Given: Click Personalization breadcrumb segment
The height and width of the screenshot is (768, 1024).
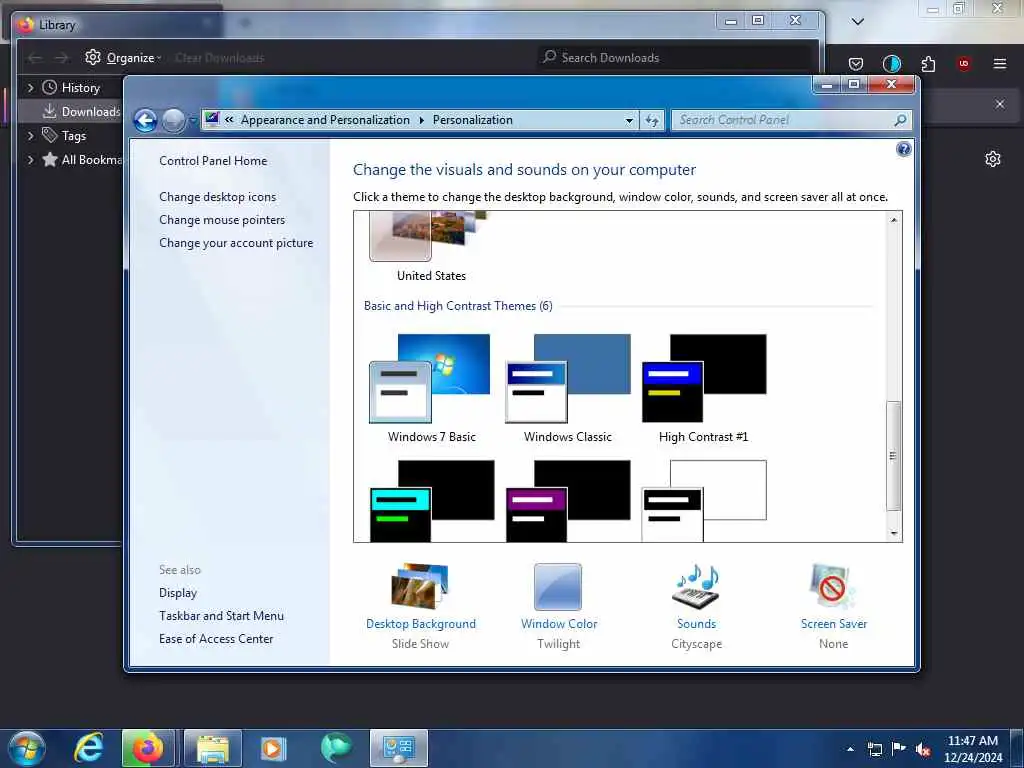Looking at the screenshot, I should [472, 120].
